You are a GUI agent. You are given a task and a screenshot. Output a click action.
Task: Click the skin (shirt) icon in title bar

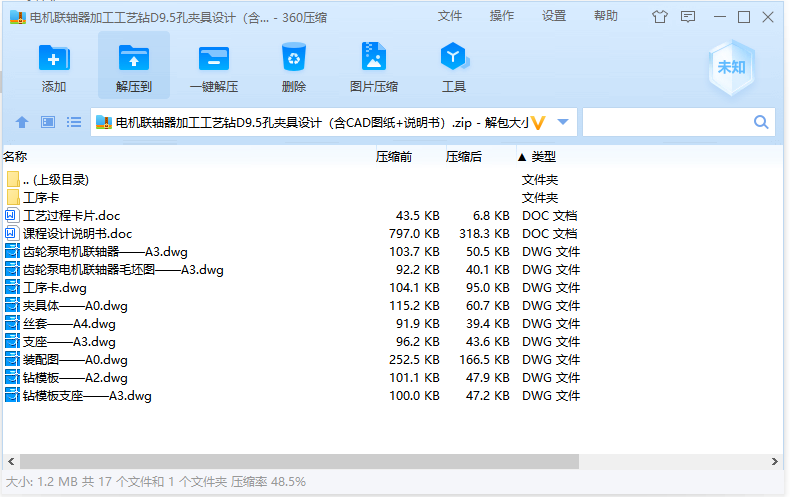660,17
